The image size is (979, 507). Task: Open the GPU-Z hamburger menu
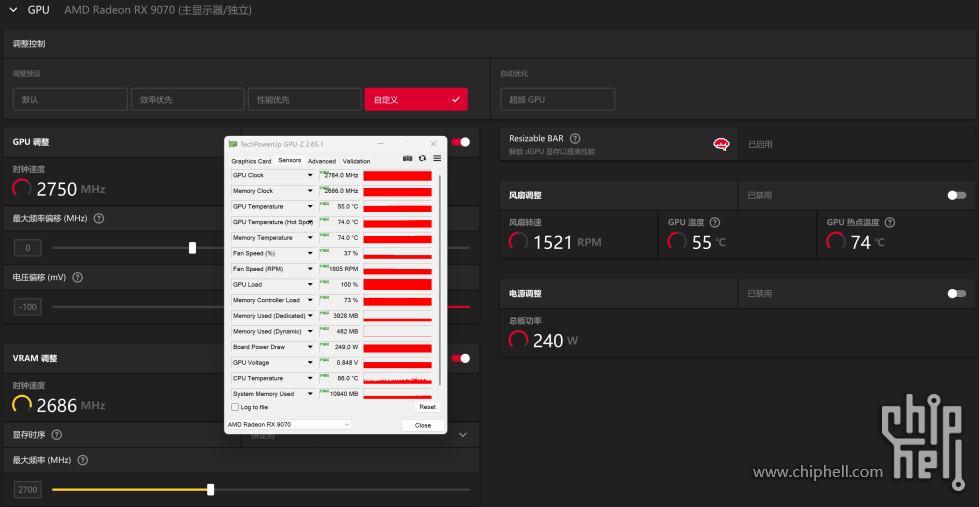tap(437, 159)
